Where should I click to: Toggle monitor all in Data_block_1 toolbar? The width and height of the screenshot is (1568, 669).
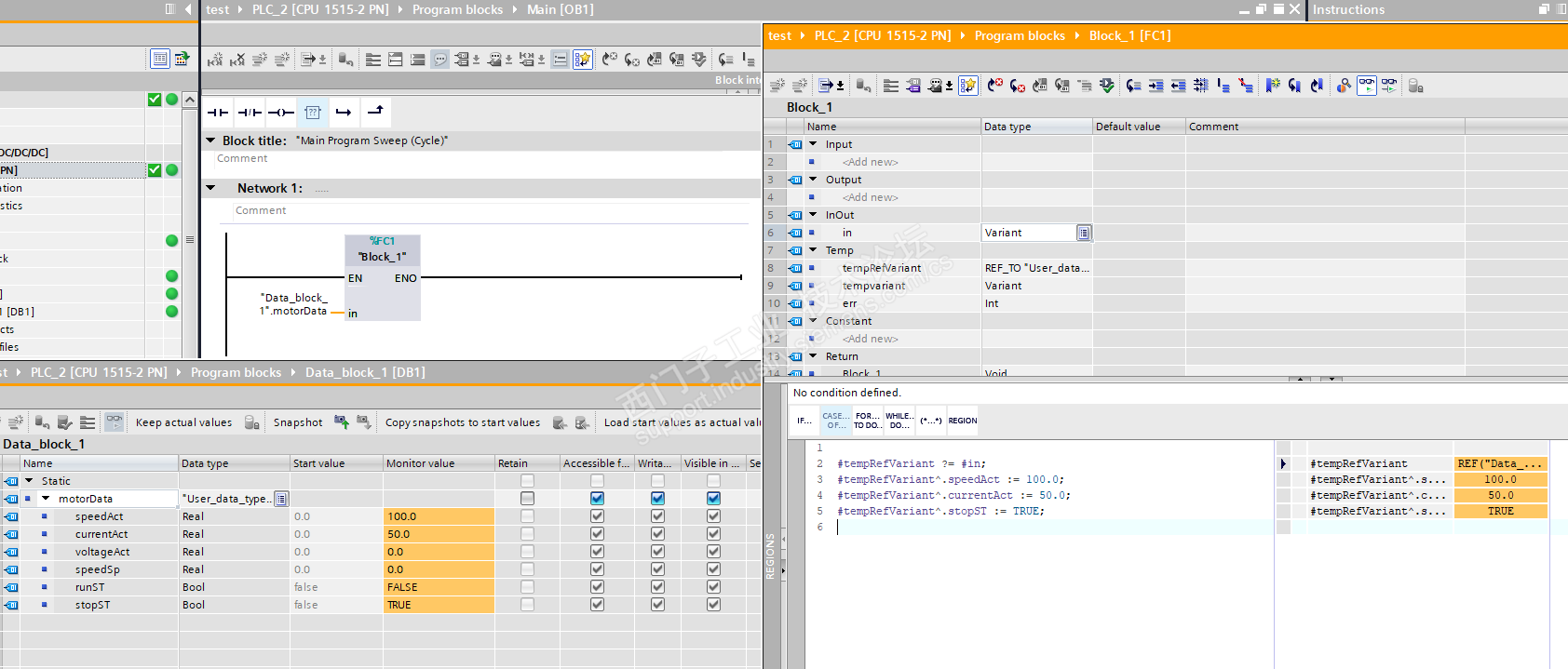coord(114,422)
